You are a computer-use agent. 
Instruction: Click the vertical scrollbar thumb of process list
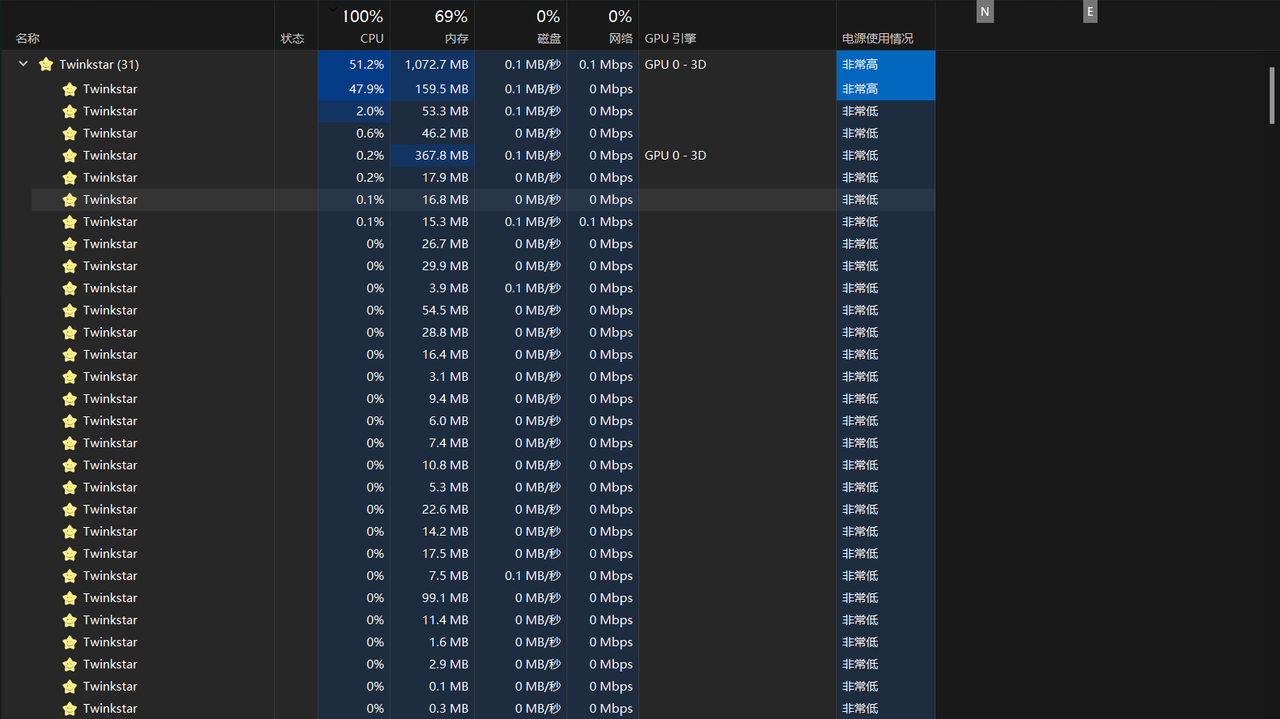[1272, 94]
